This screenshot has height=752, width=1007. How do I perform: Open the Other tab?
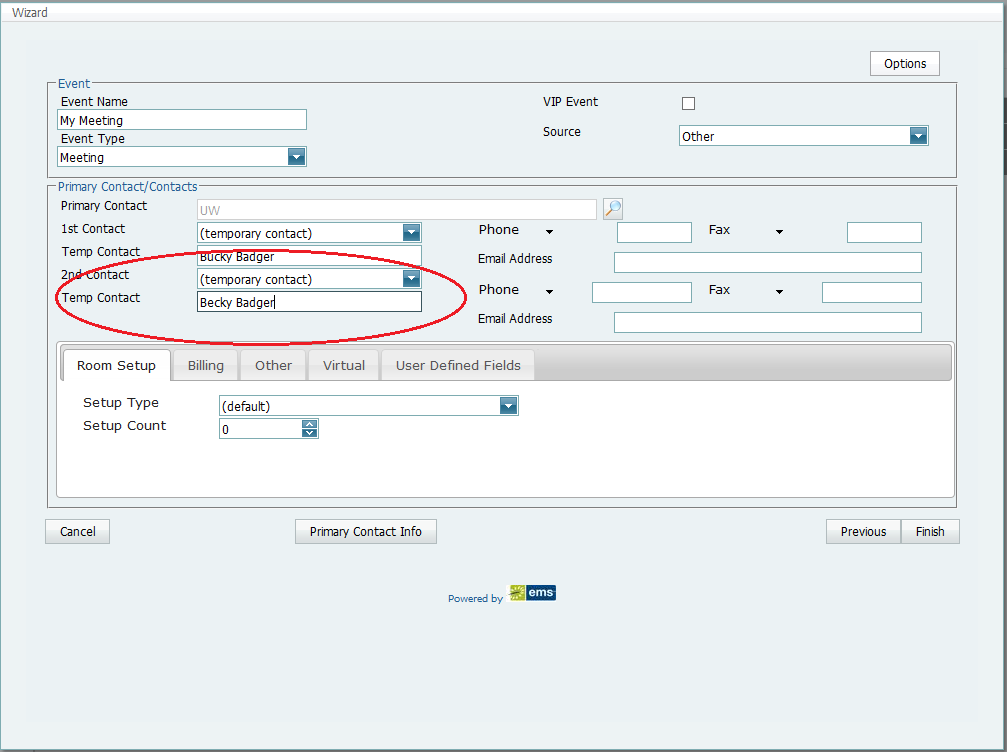(x=273, y=365)
